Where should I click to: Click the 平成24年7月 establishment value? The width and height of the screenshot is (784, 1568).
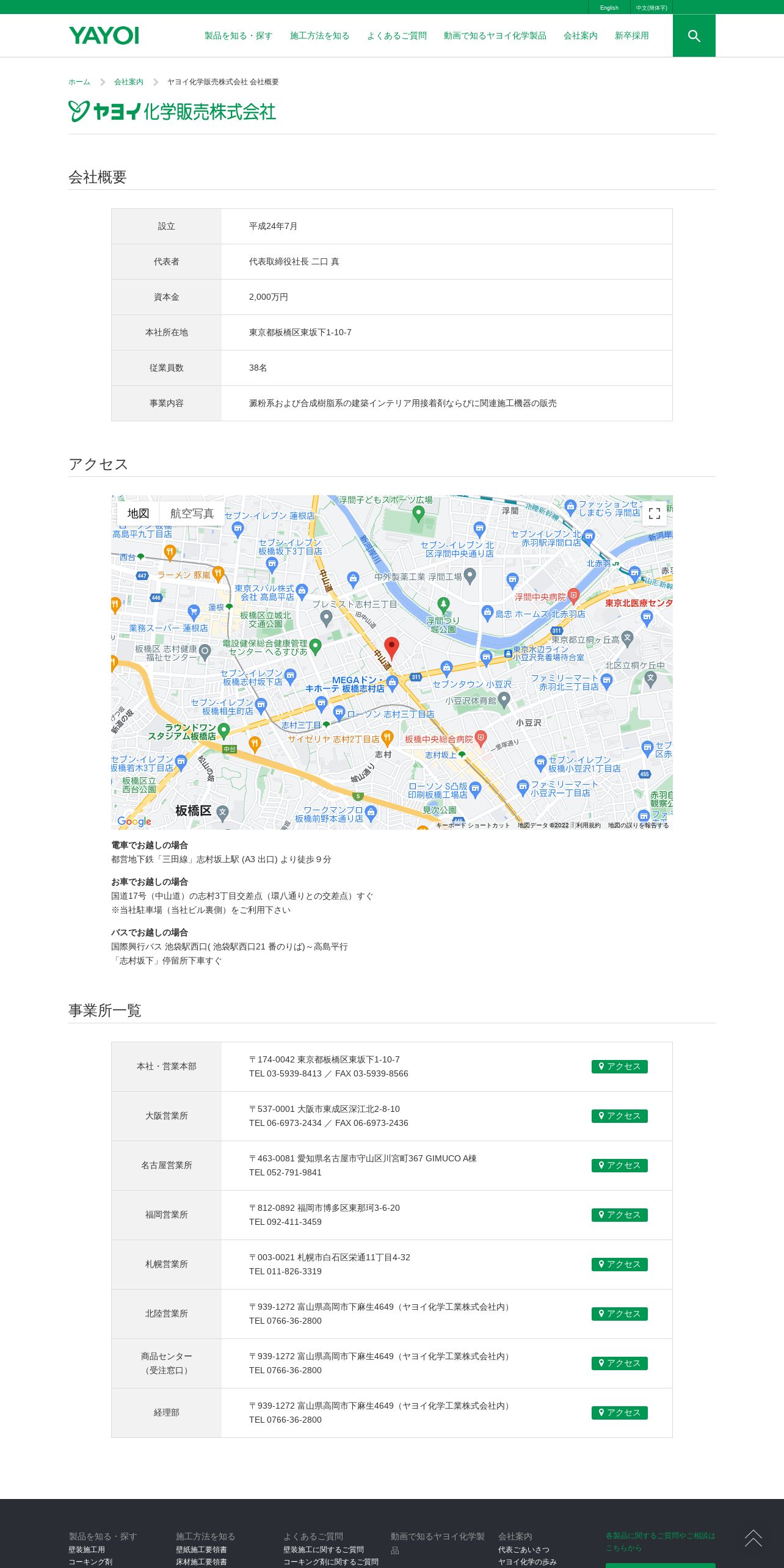tap(273, 227)
